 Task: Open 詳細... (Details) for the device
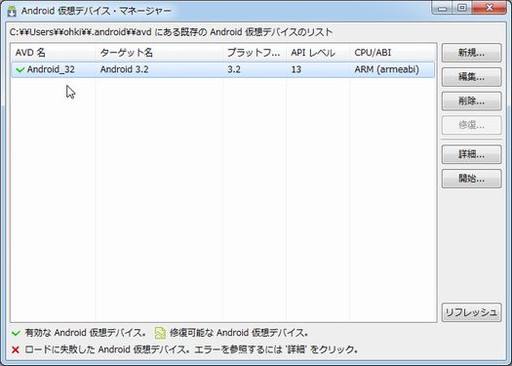[x=471, y=154]
